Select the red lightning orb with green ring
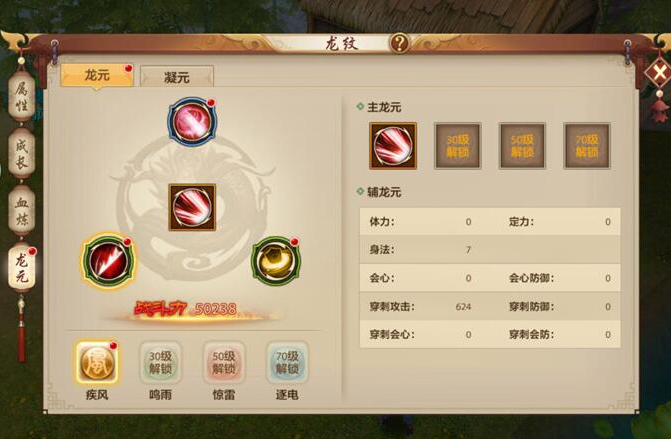This screenshot has height=439, width=671. pyautogui.click(x=108, y=261)
